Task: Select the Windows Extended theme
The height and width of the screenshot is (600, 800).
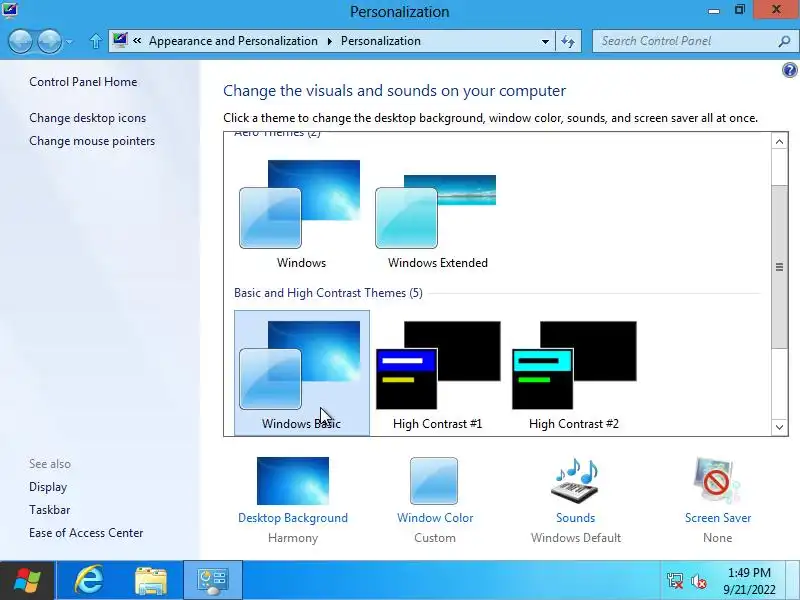Action: point(437,214)
